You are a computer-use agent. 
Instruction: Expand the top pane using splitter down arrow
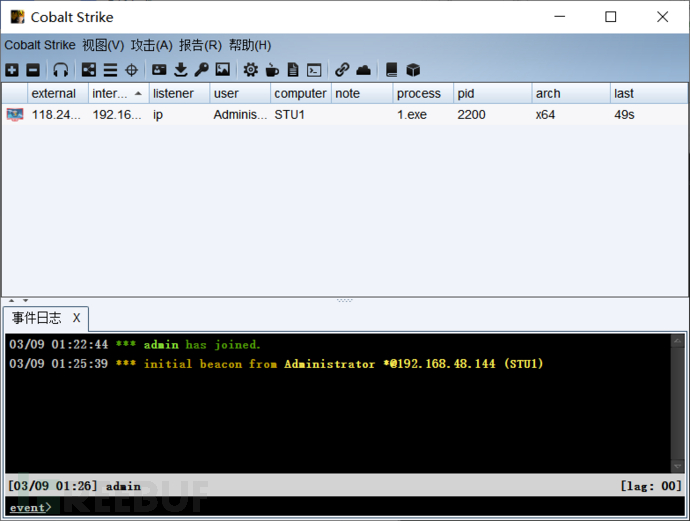click(x=26, y=301)
